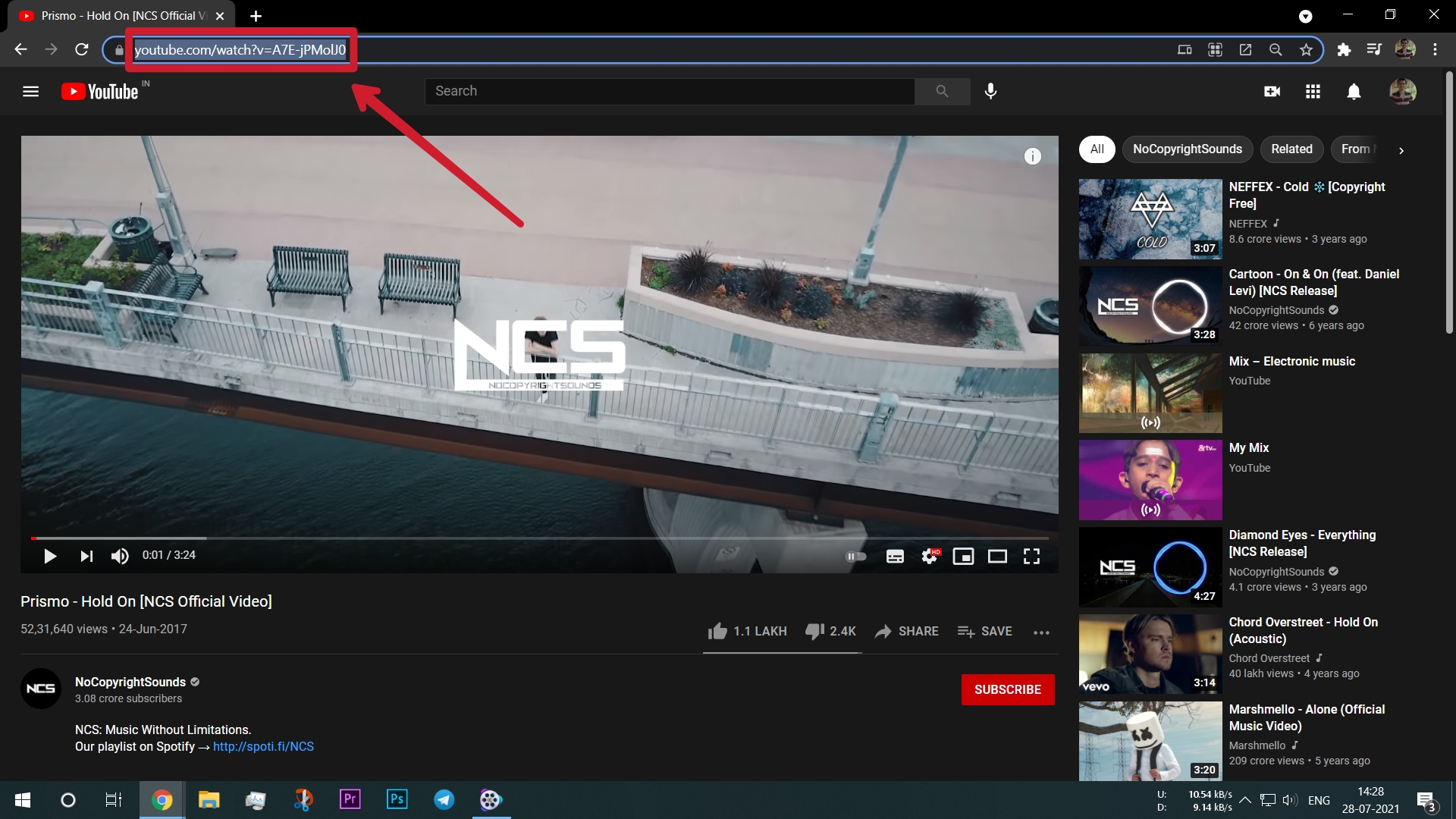Click the red SUBSCRIBE button

coord(1007,689)
